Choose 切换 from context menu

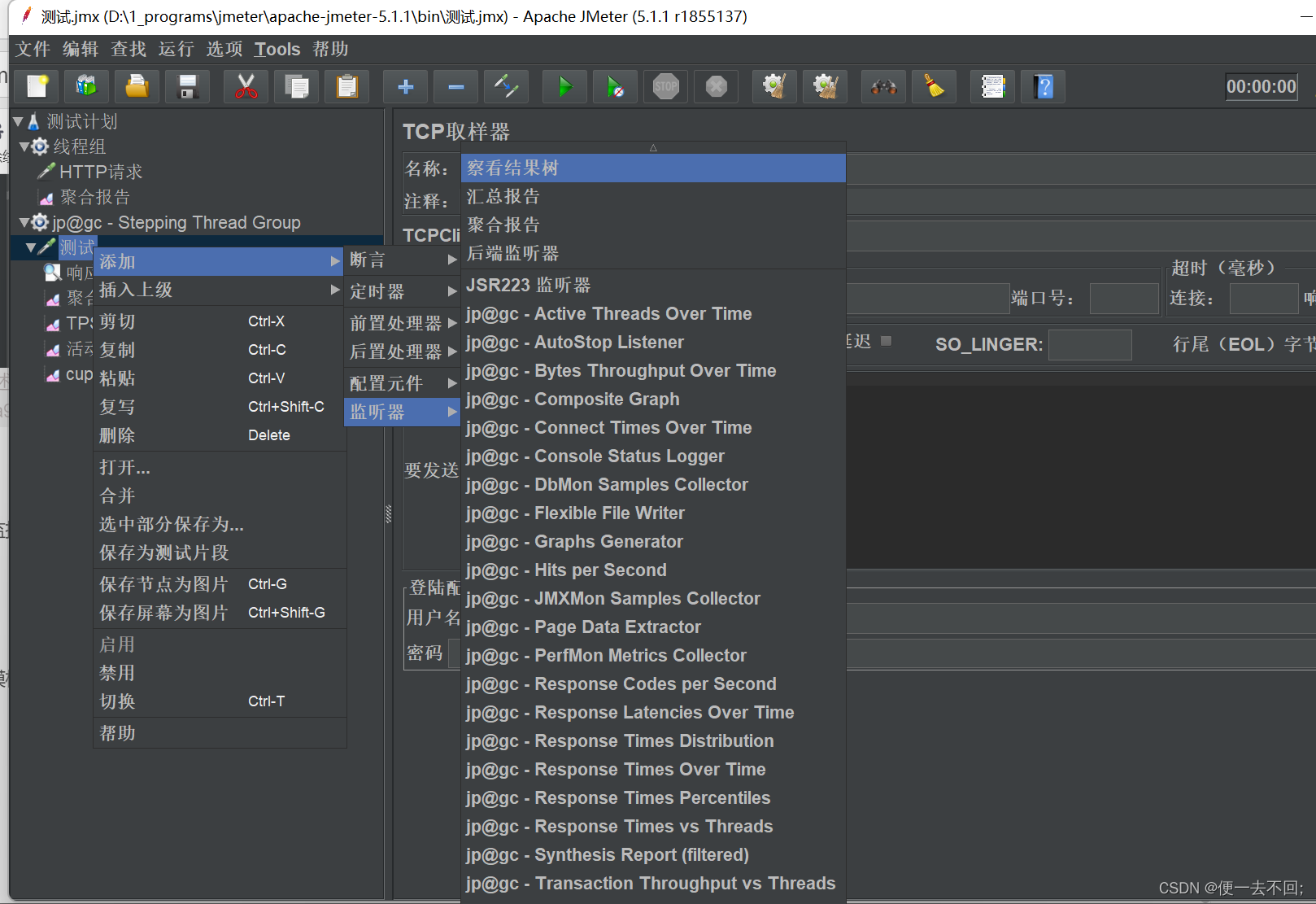point(219,701)
